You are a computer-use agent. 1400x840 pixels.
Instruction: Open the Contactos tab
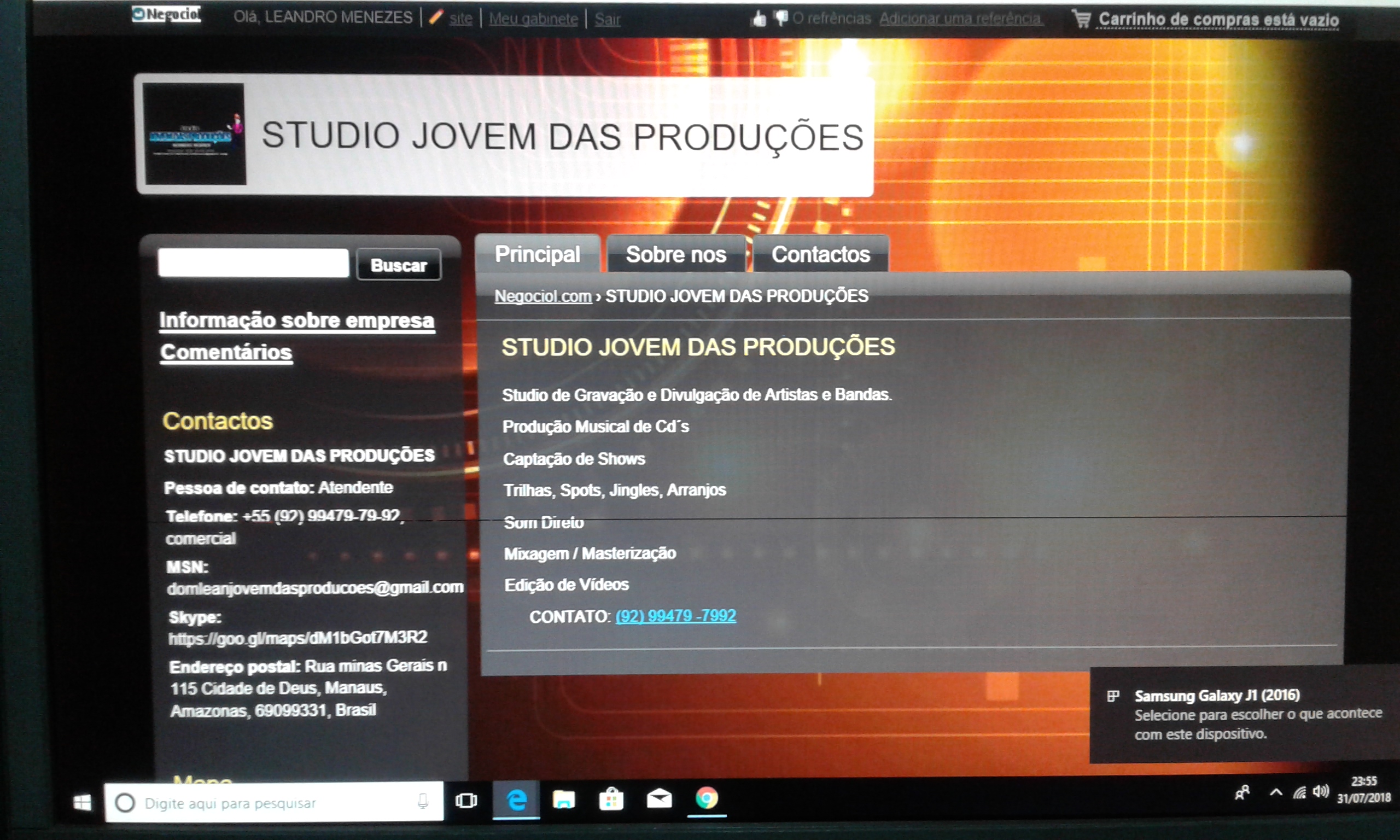820,255
